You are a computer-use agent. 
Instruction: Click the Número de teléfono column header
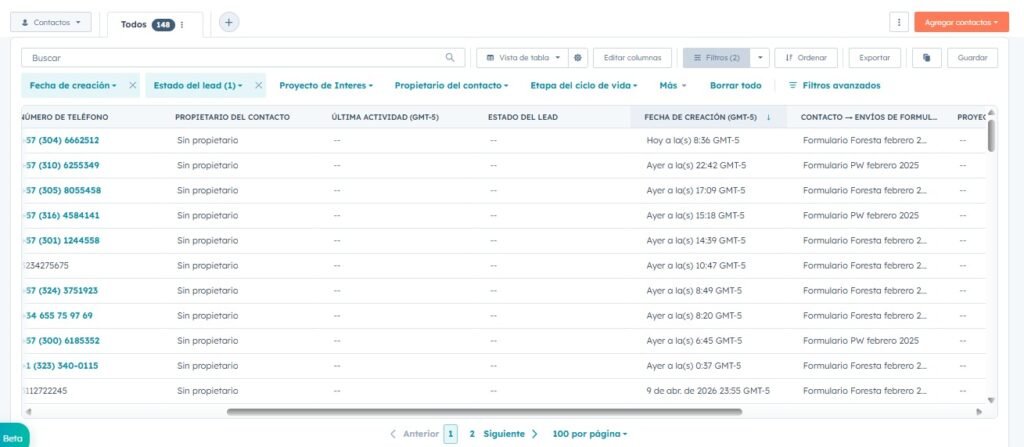tap(65, 117)
